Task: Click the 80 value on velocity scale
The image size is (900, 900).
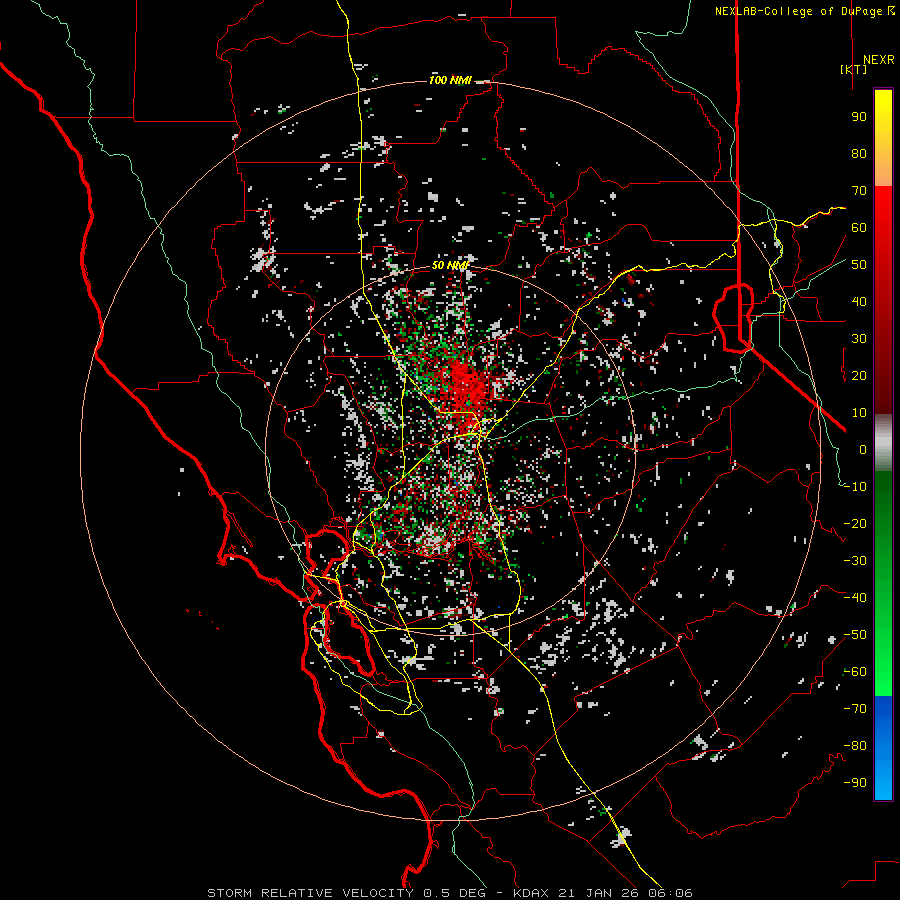Action: pyautogui.click(x=859, y=153)
